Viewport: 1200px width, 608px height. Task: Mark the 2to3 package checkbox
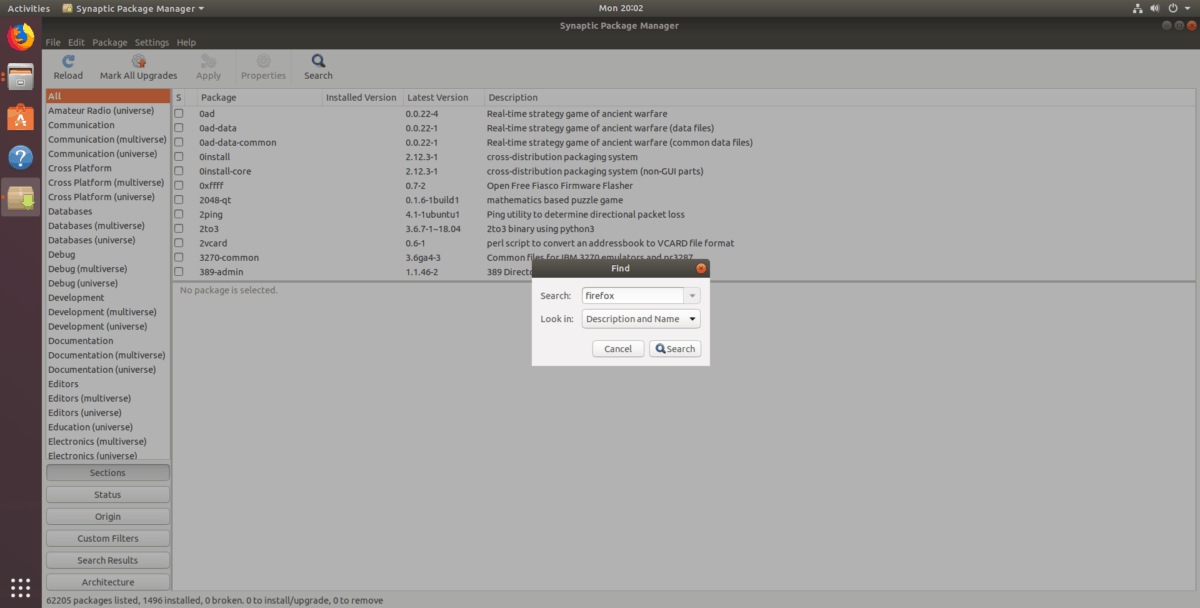pyautogui.click(x=179, y=229)
